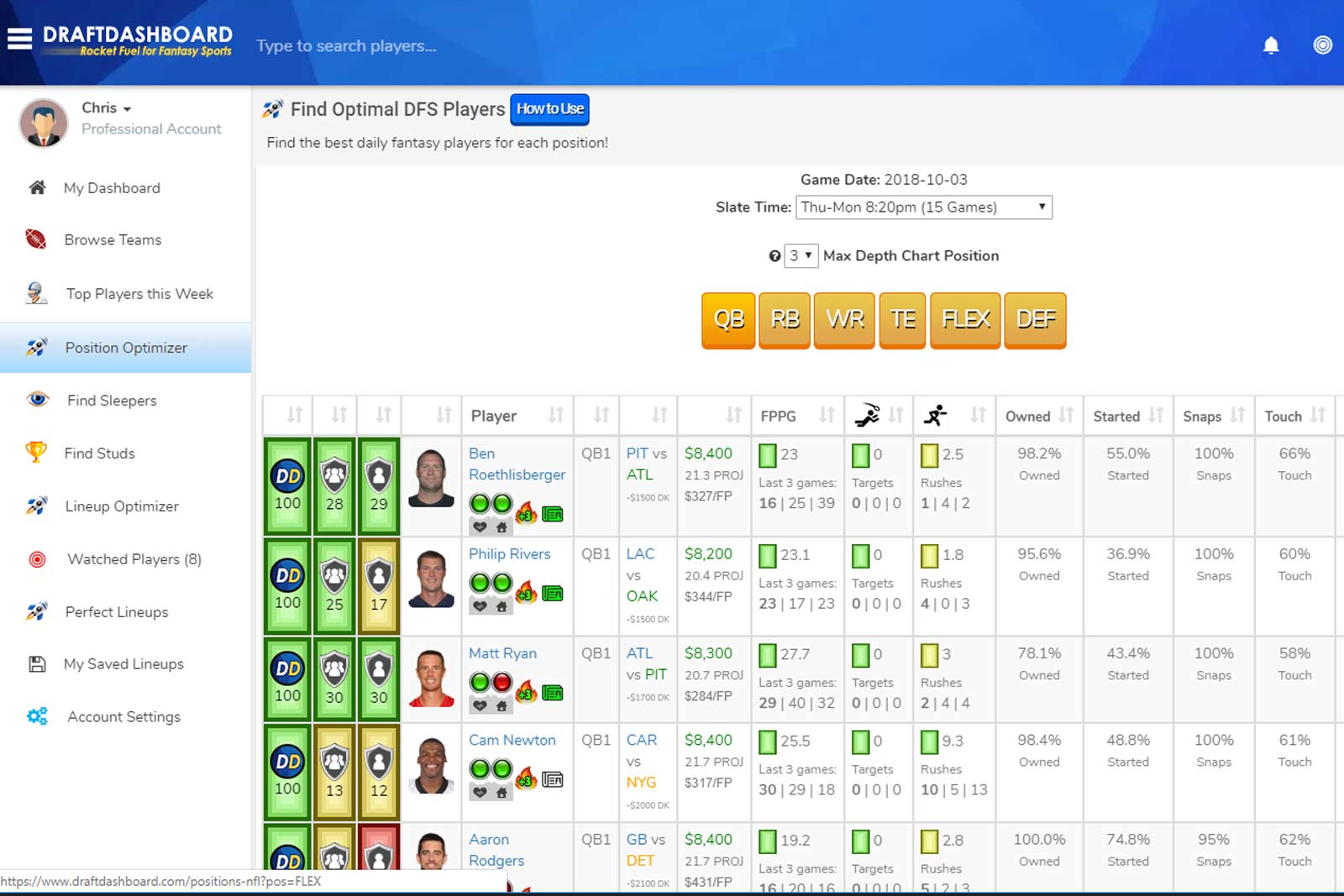Open Top Players this Week

[139, 294]
